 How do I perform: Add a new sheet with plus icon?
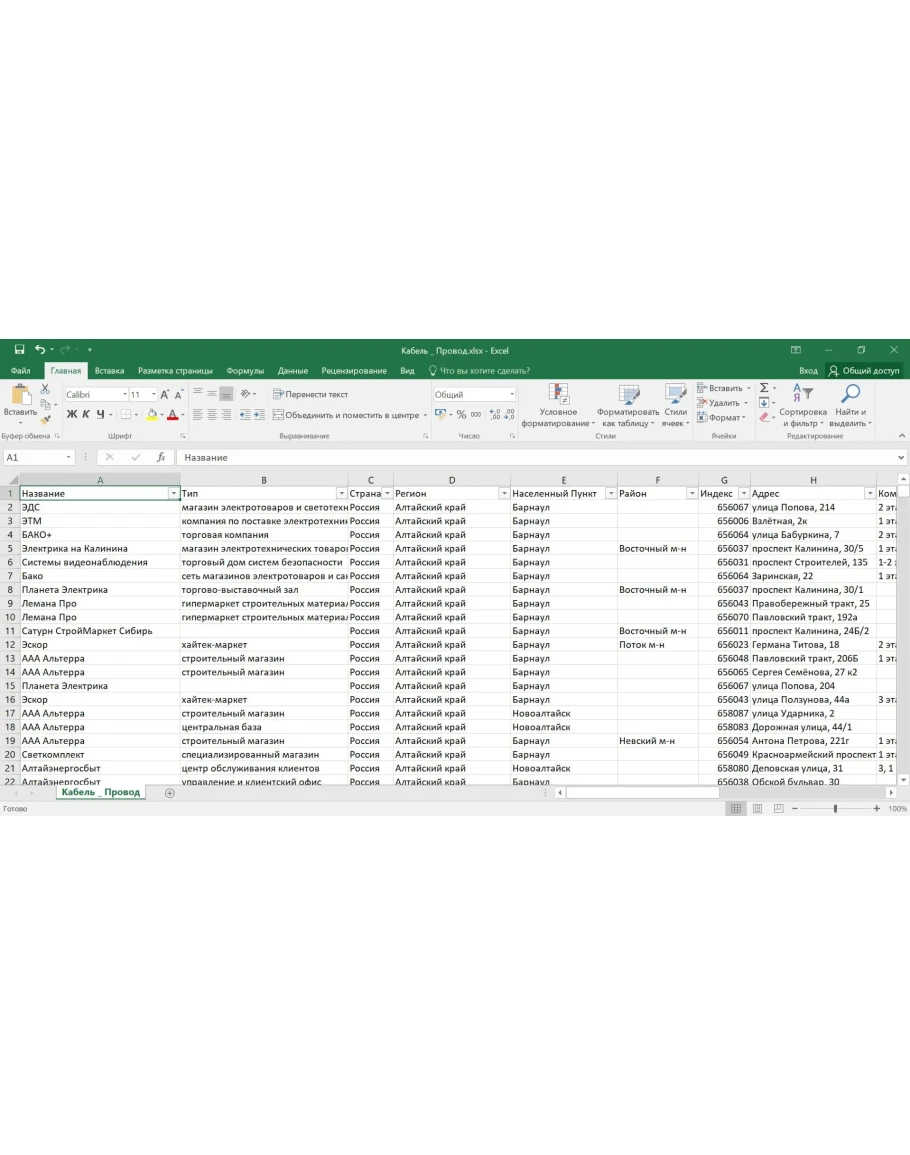[169, 793]
